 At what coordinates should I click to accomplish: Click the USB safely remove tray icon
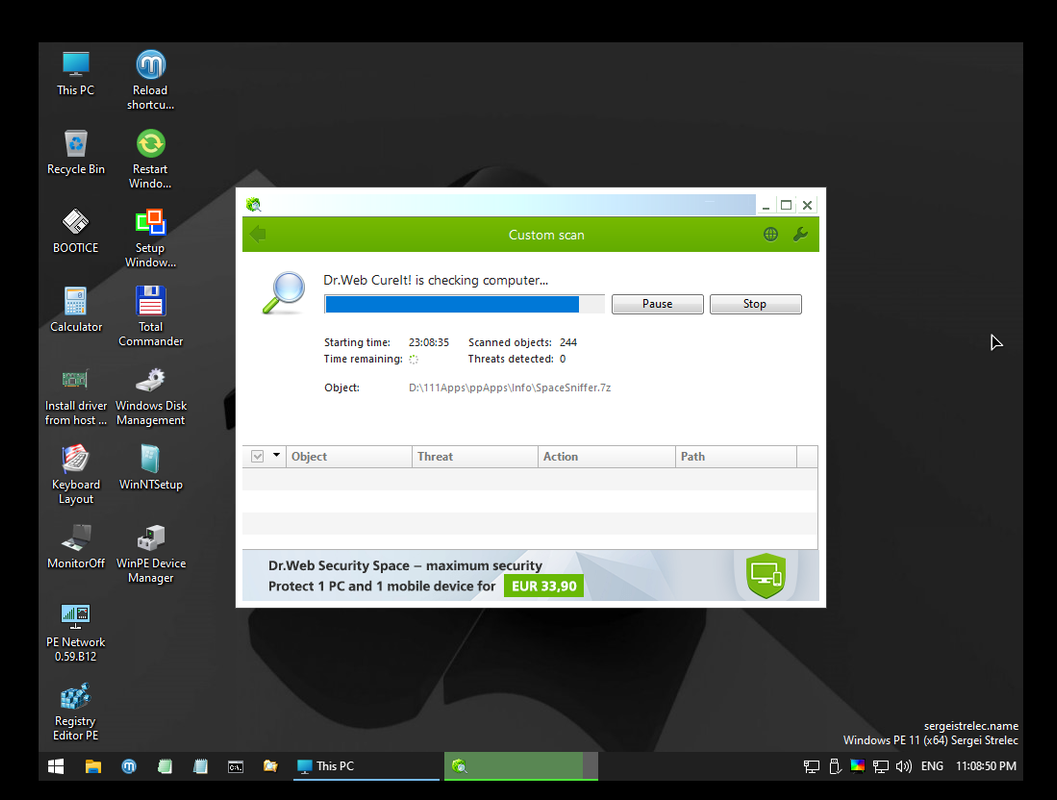(x=835, y=766)
